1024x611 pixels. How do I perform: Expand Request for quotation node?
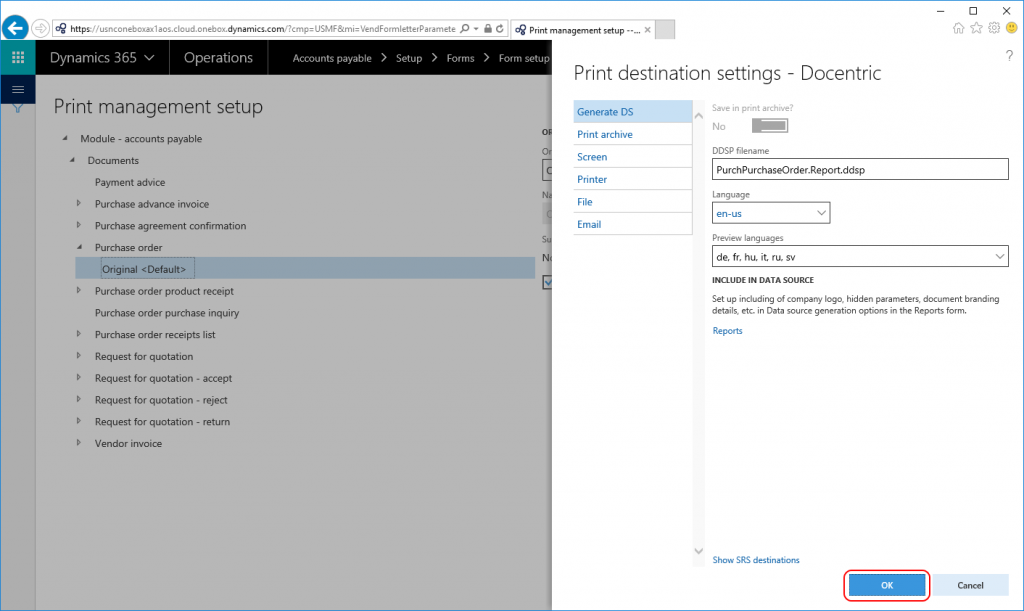coord(79,356)
